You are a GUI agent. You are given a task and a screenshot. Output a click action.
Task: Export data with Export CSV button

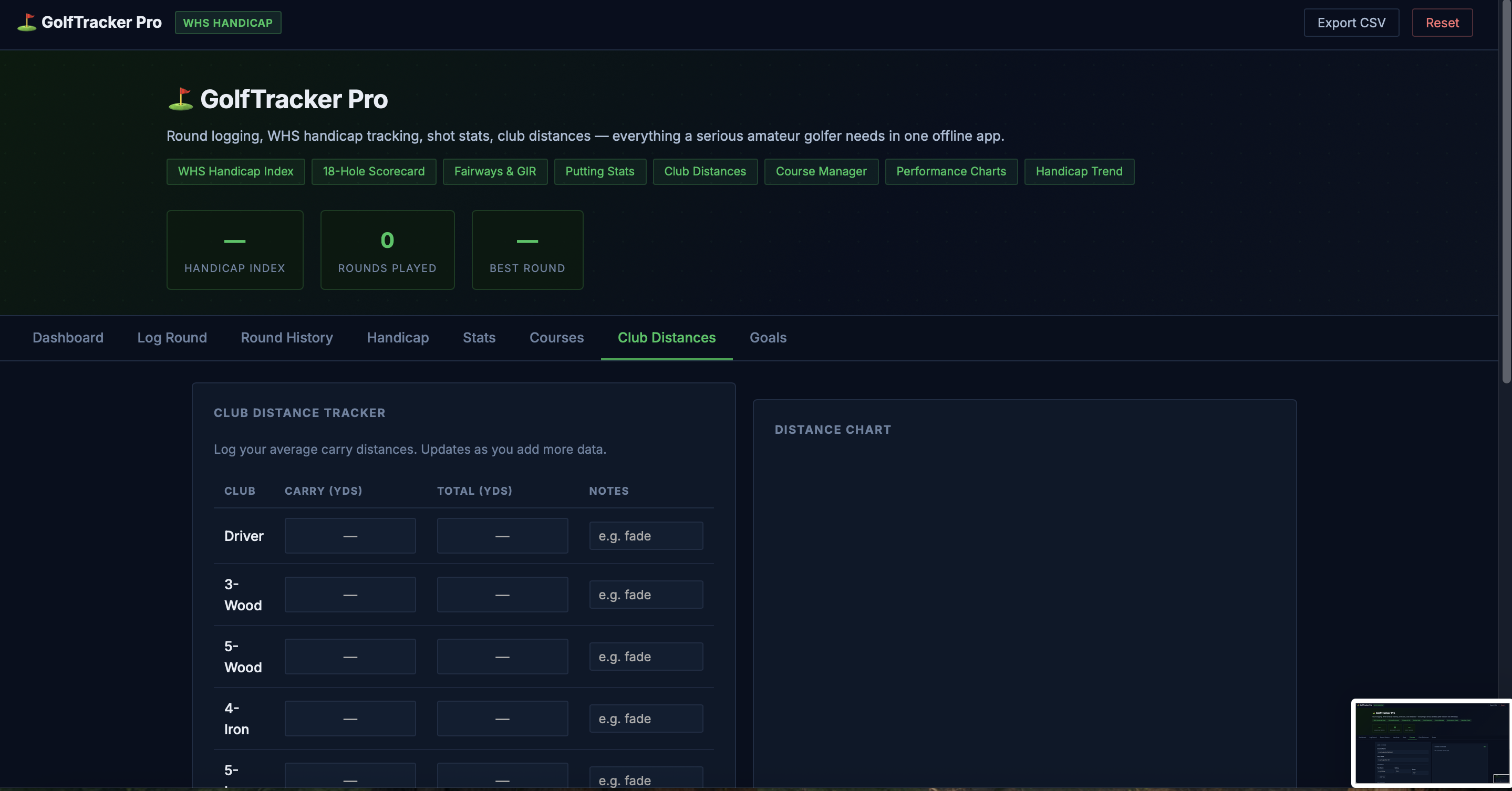1351,22
